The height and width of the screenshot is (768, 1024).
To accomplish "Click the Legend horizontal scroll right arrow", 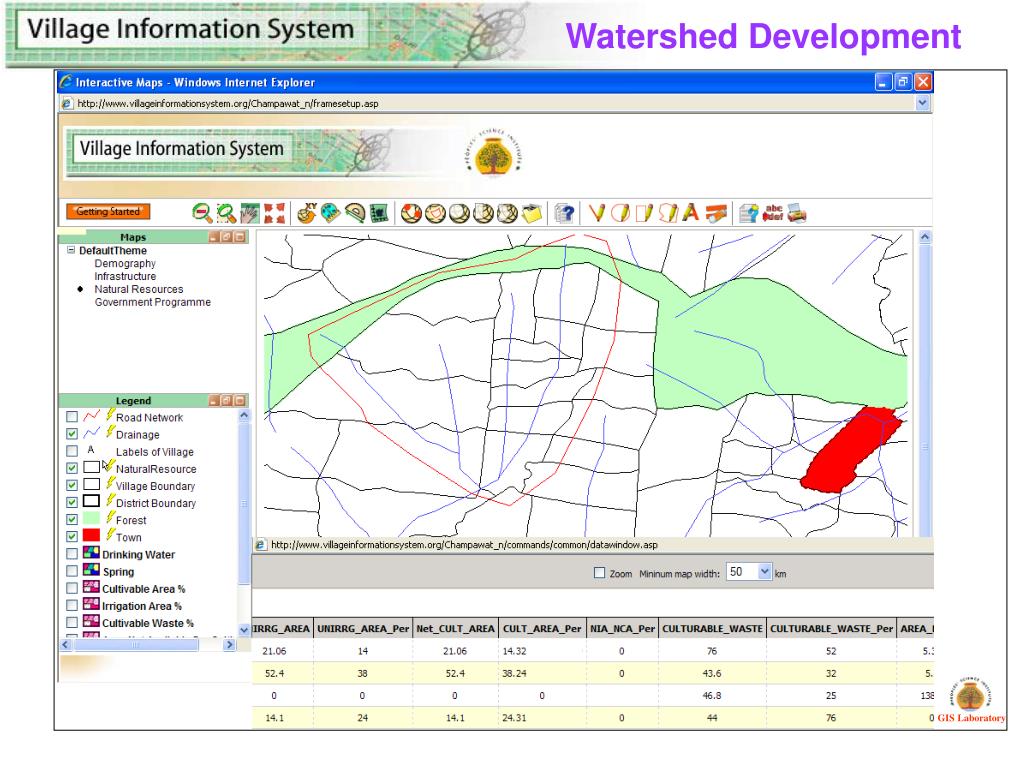I will pos(229,645).
